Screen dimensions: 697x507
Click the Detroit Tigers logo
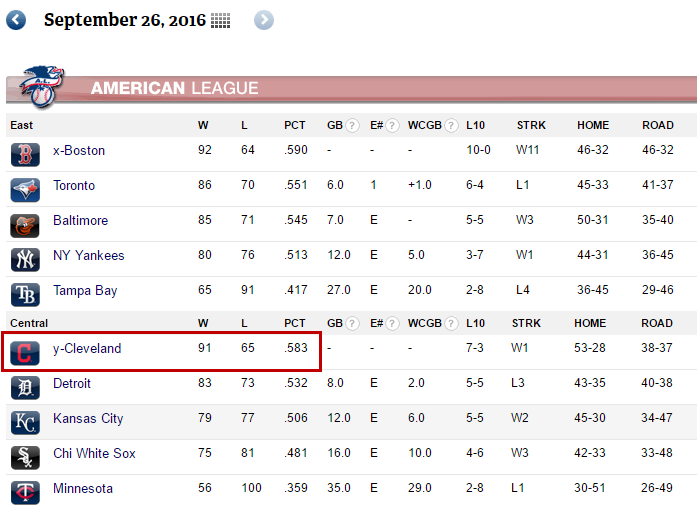[x=25, y=387]
